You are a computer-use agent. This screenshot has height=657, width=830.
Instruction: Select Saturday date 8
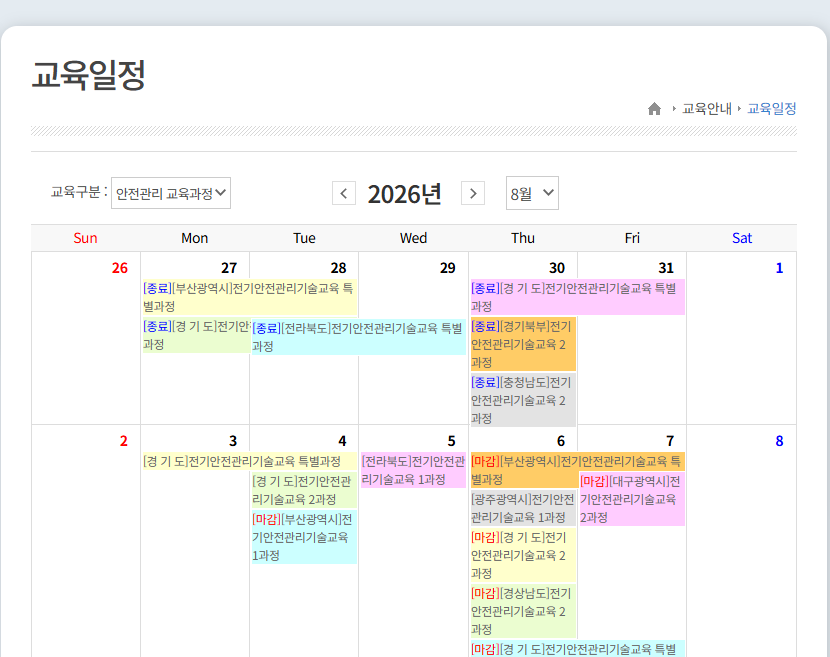pos(779,441)
